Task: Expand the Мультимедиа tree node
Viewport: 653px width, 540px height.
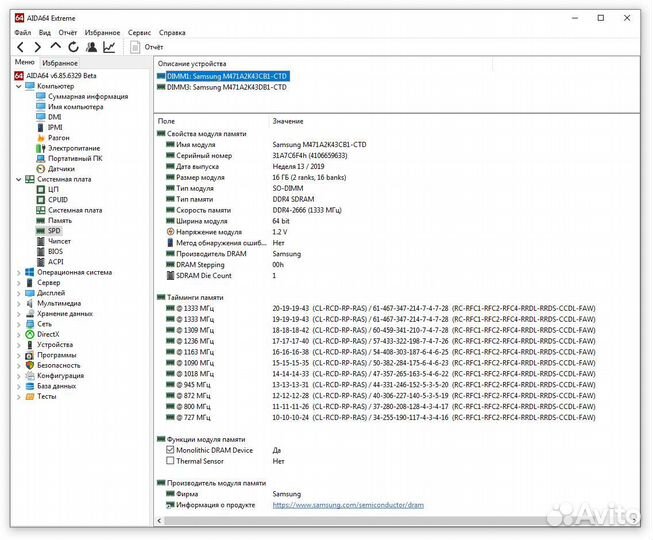Action: click(18, 304)
